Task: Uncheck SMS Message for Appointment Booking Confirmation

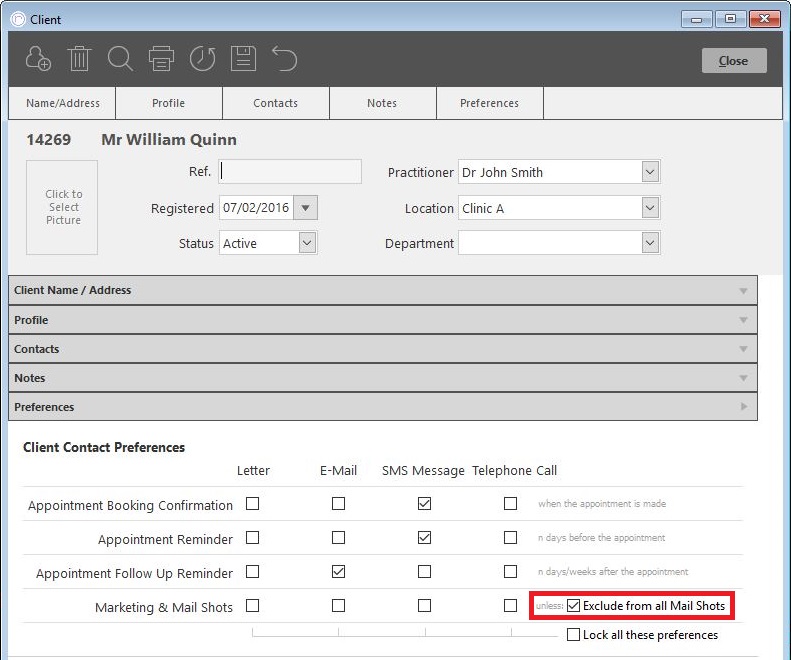Action: (424, 504)
